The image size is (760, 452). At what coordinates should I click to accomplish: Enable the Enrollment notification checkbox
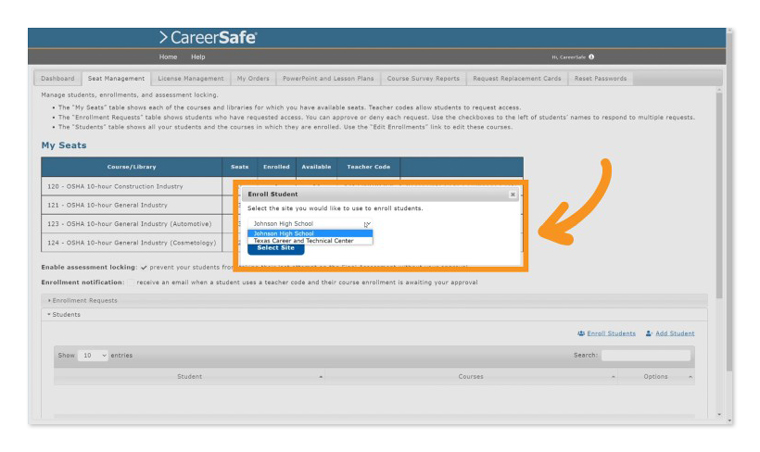coord(131,282)
